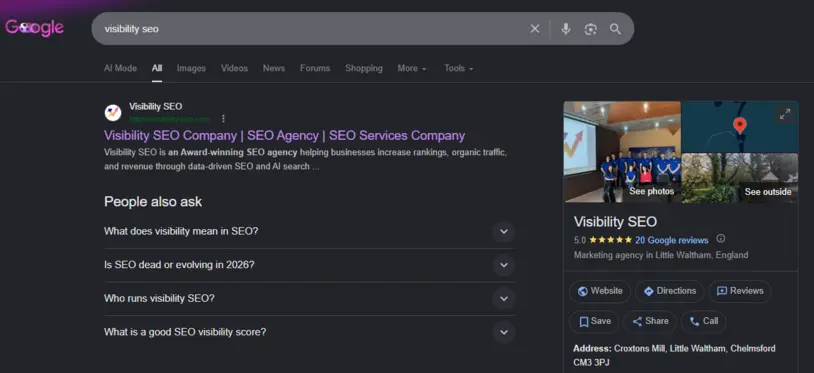Open the Videos tab
This screenshot has height=373, width=814.
[234, 68]
